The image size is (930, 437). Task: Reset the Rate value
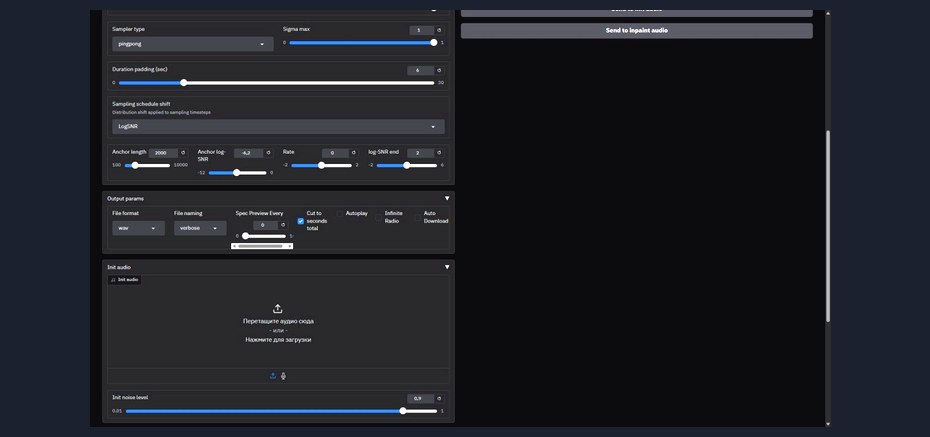pyautogui.click(x=353, y=152)
